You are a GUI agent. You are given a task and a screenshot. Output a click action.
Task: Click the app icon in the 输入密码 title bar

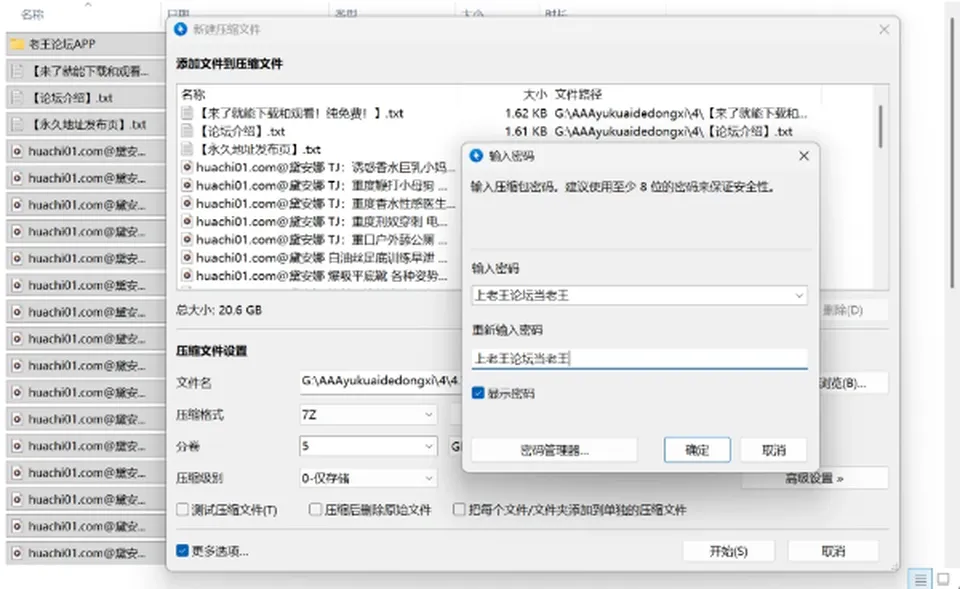pyautogui.click(x=476, y=156)
